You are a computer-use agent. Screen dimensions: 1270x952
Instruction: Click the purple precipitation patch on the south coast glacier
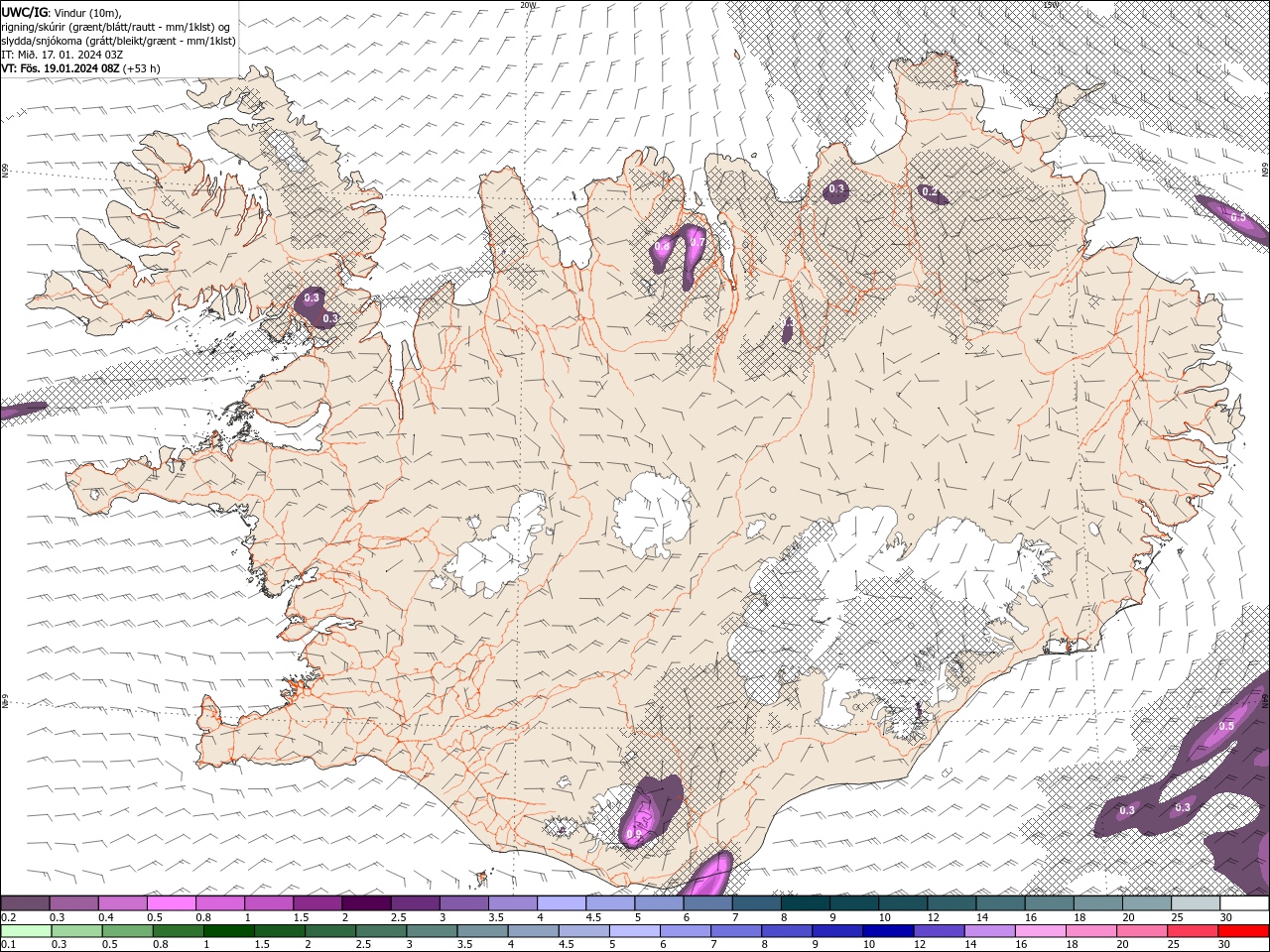(649, 811)
